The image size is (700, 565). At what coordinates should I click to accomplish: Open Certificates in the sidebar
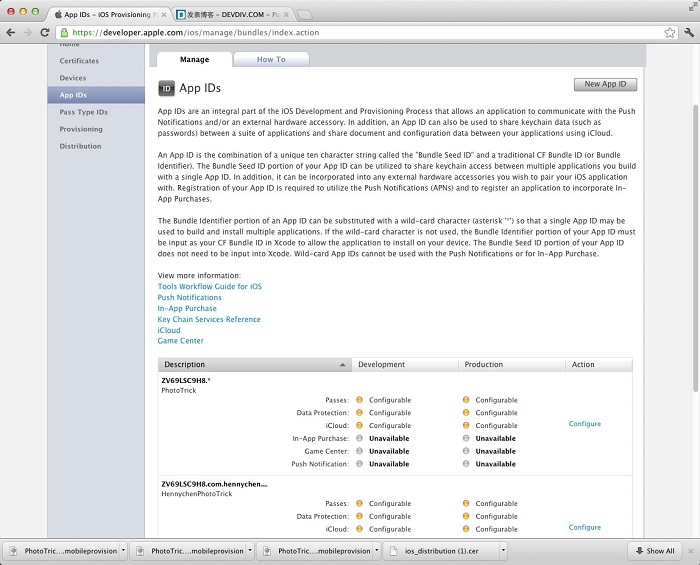pos(79,61)
